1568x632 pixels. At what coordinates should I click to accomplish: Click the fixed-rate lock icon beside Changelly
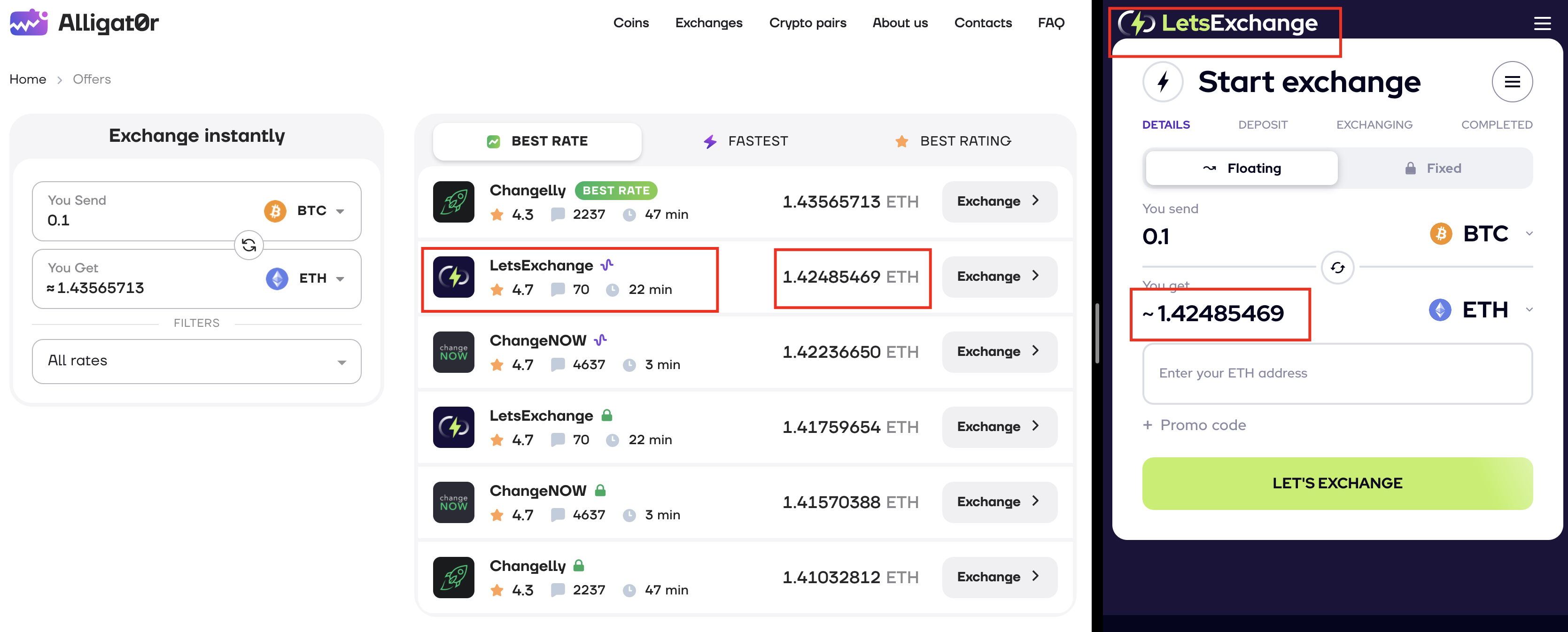pyautogui.click(x=579, y=565)
